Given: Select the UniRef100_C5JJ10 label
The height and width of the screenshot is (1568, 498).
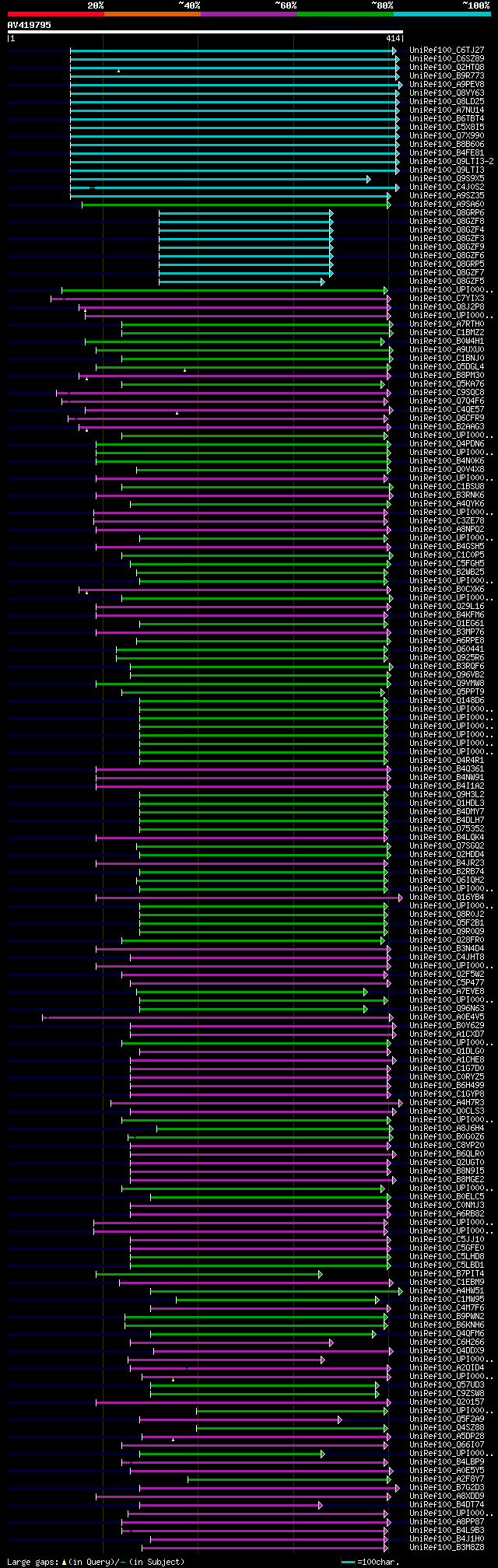Looking at the screenshot, I should click(x=447, y=1240).
